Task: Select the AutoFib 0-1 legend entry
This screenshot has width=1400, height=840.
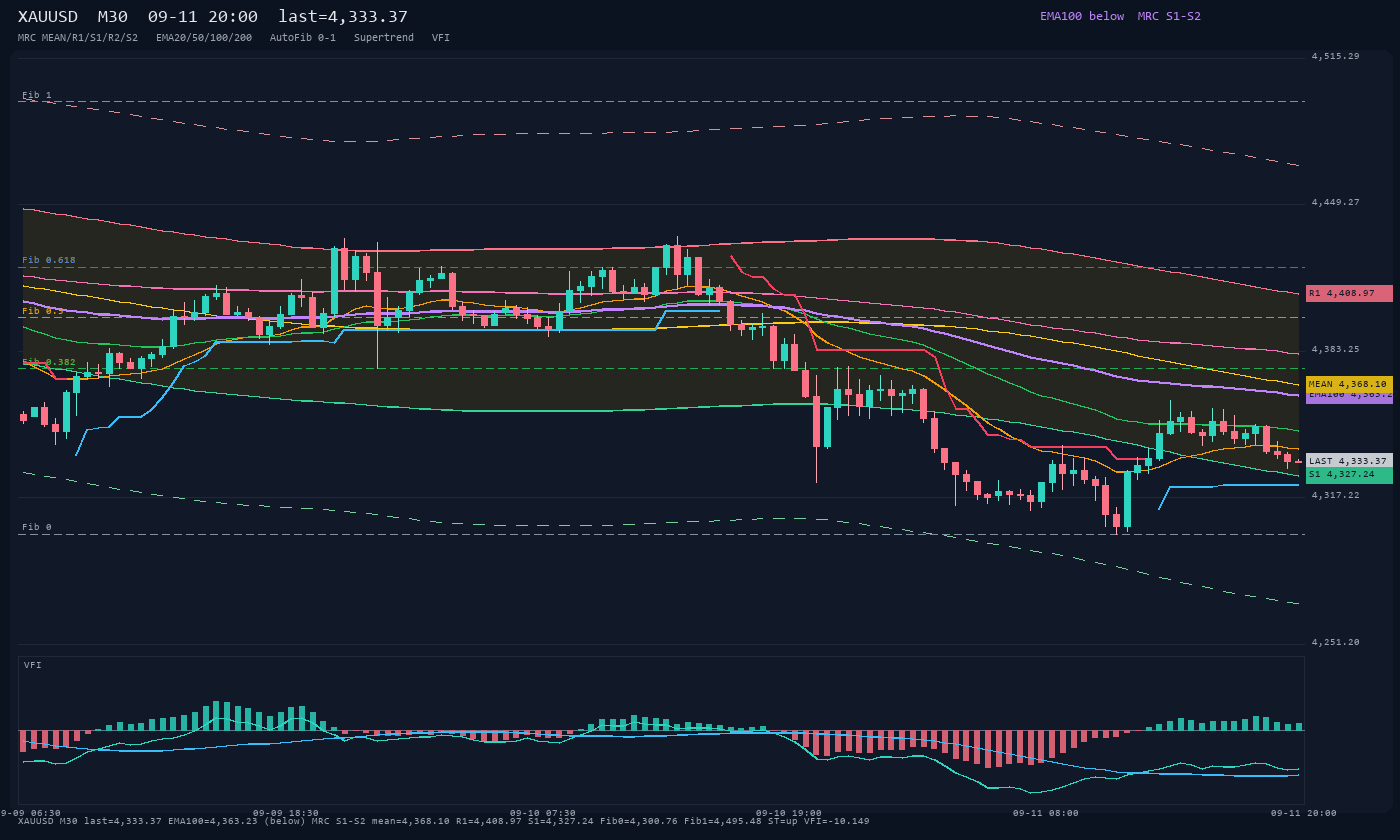Action: (x=303, y=38)
